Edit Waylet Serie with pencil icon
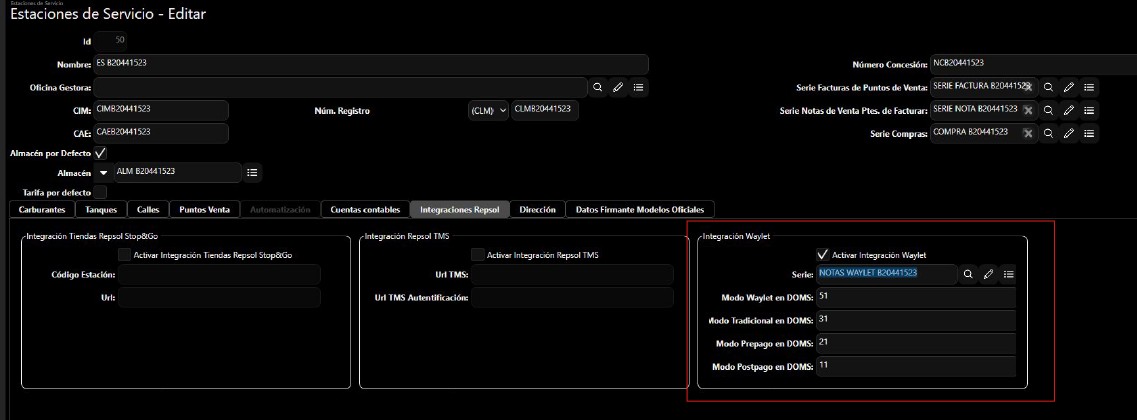Viewport: 1137px width, 420px height. coord(988,274)
